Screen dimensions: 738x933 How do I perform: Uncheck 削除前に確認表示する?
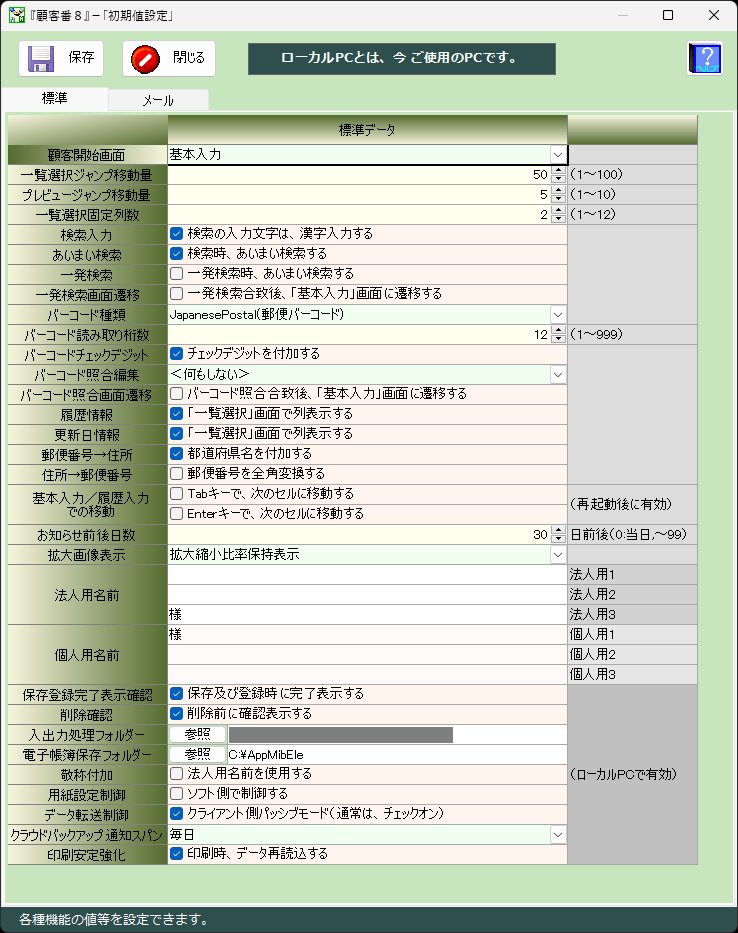click(x=176, y=713)
